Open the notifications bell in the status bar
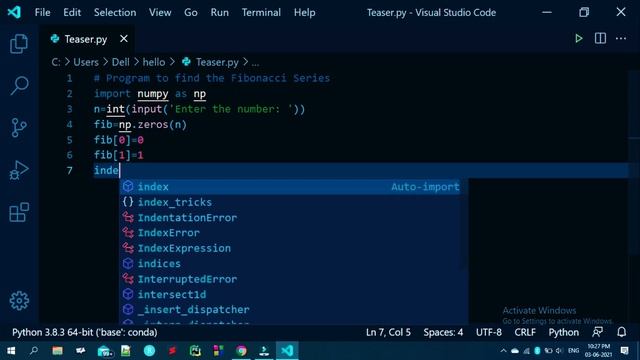Image resolution: width=640 pixels, height=360 pixels. point(621,332)
